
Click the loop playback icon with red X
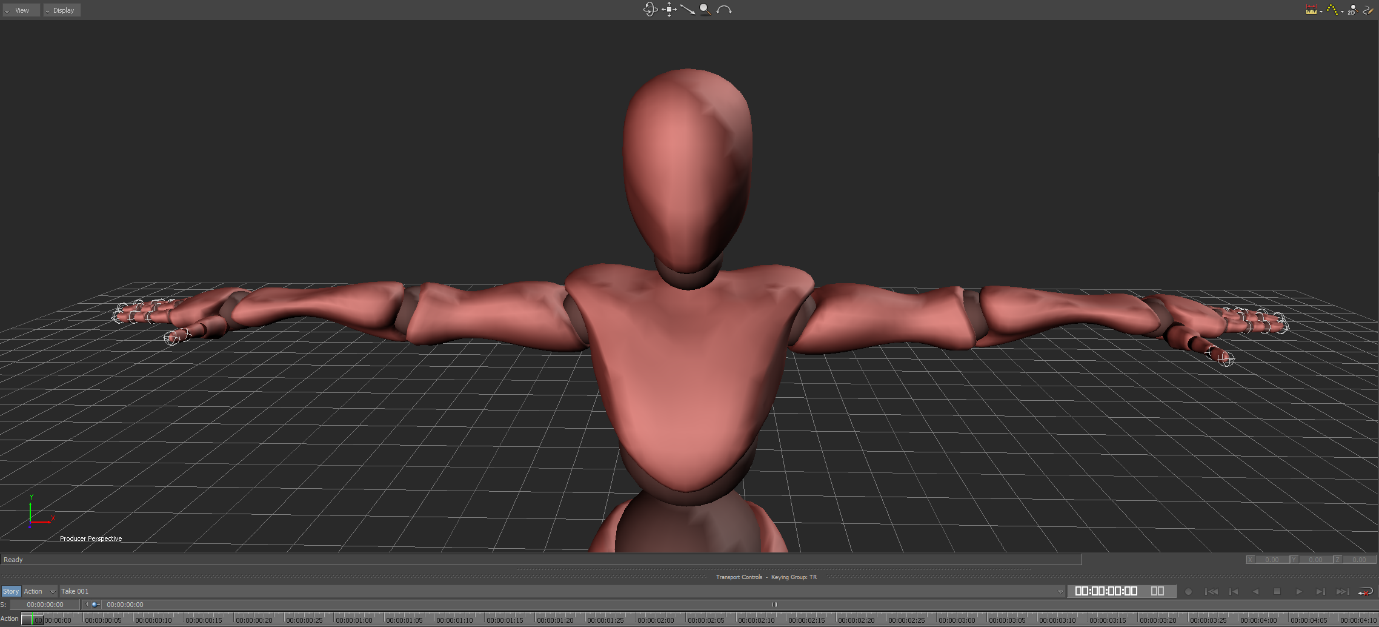pos(1364,591)
